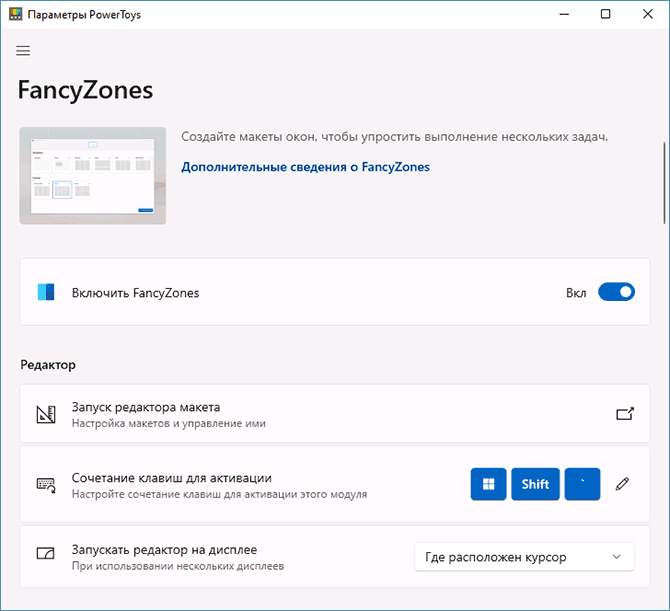This screenshot has height=611, width=670.
Task: Click the Windows key shortcut button
Action: coord(488,484)
